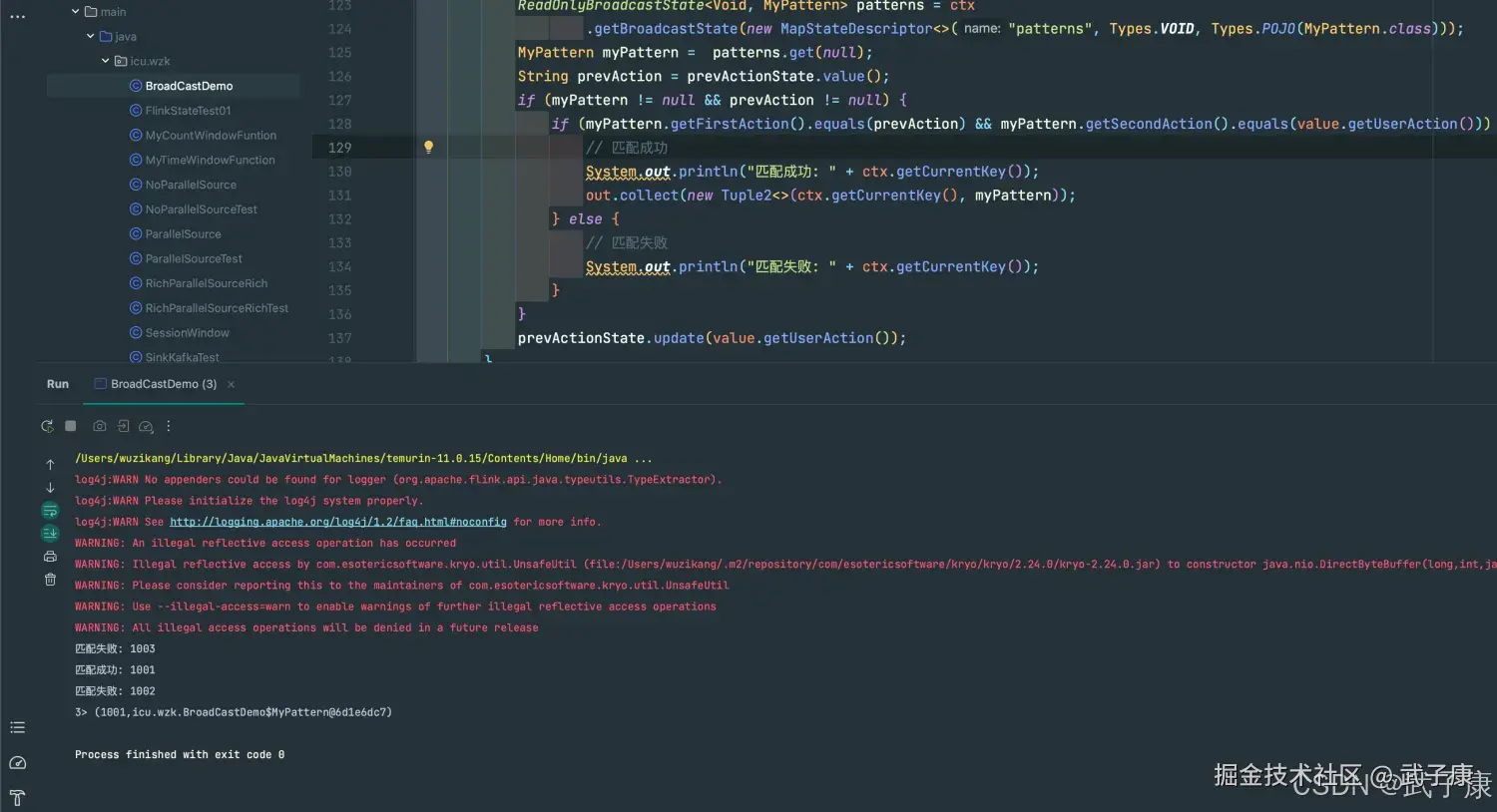Viewport: 1497px width, 812px height.
Task: Jump up the stack trace with up arrow
Action: click(x=50, y=465)
